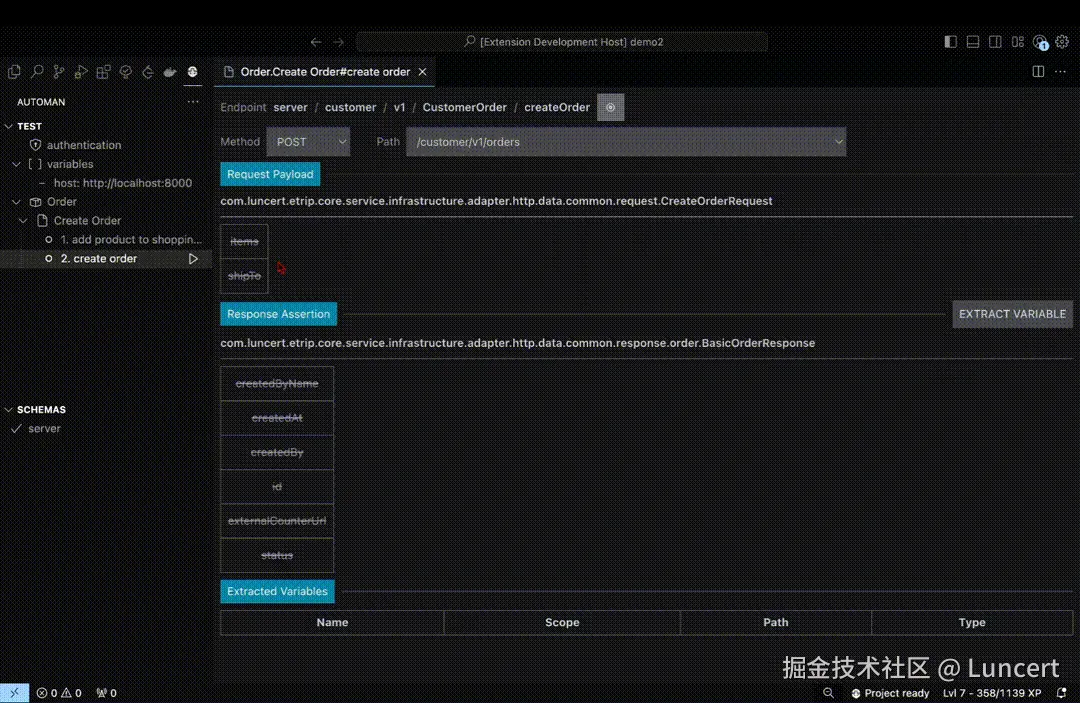Run the '2. create order' test step
This screenshot has width=1080, height=703.
[193, 258]
